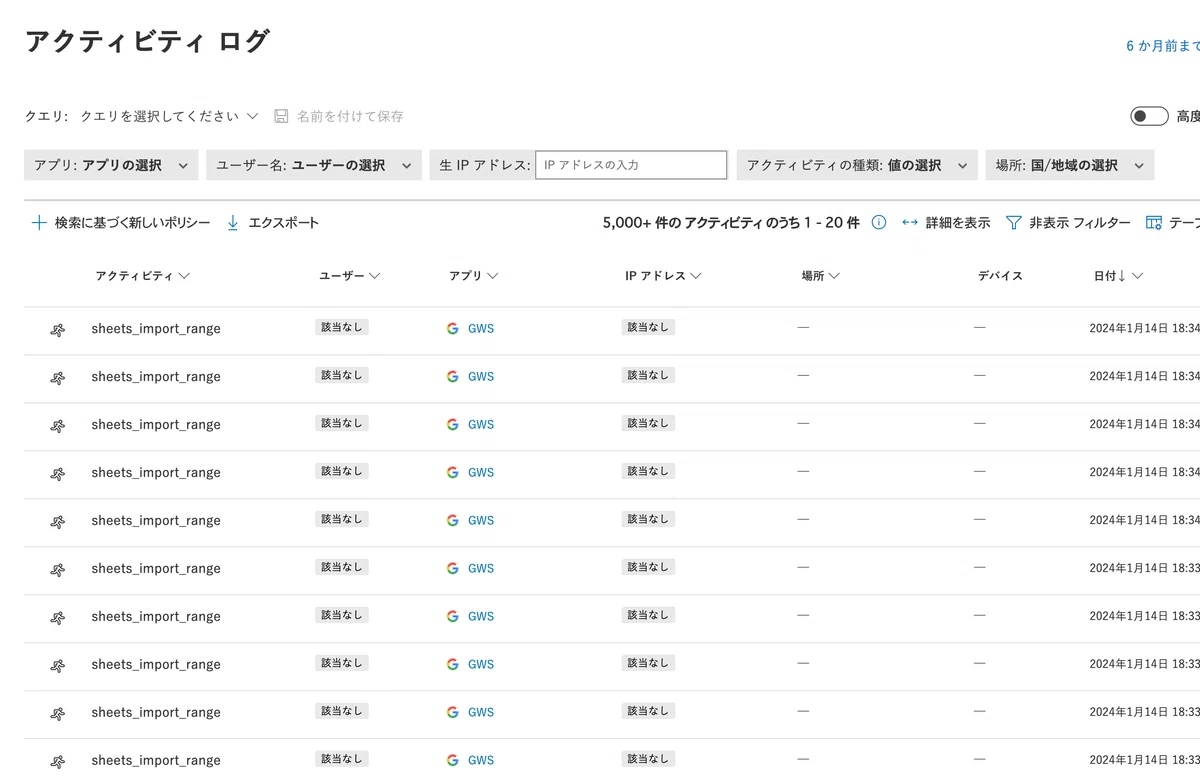Sort by the ユーザー column header
The height and width of the screenshot is (778, 1200).
click(x=350, y=276)
